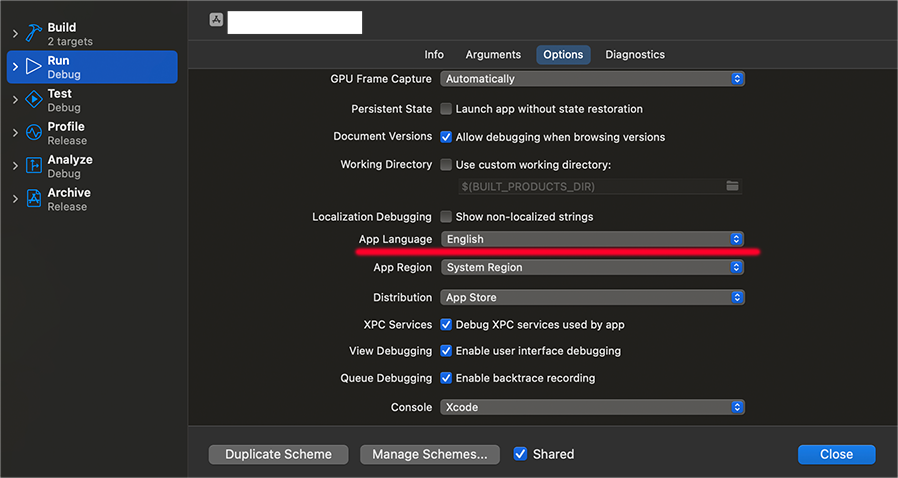Select the Profile waveform icon
Viewport: 898px width, 478px height.
pyautogui.click(x=34, y=133)
